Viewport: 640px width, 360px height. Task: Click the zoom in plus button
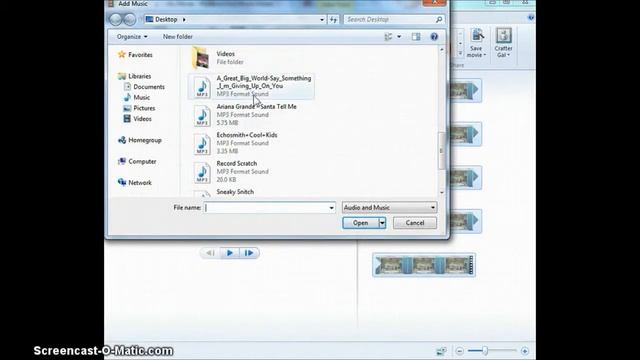tap(525, 351)
